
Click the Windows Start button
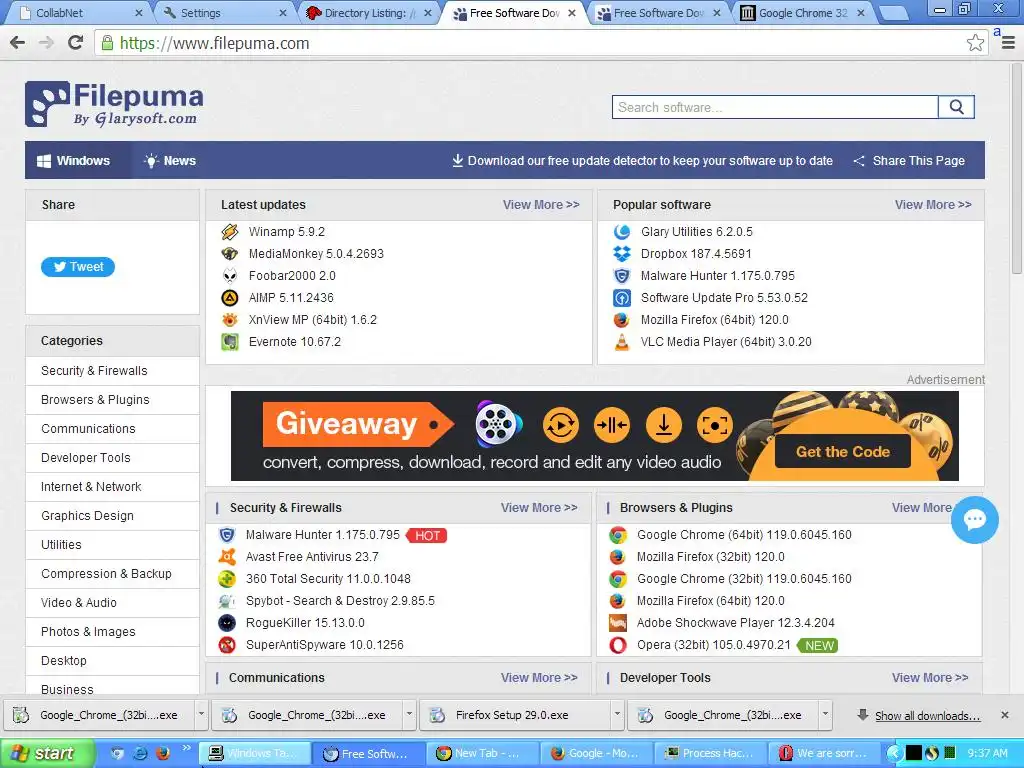click(x=47, y=753)
